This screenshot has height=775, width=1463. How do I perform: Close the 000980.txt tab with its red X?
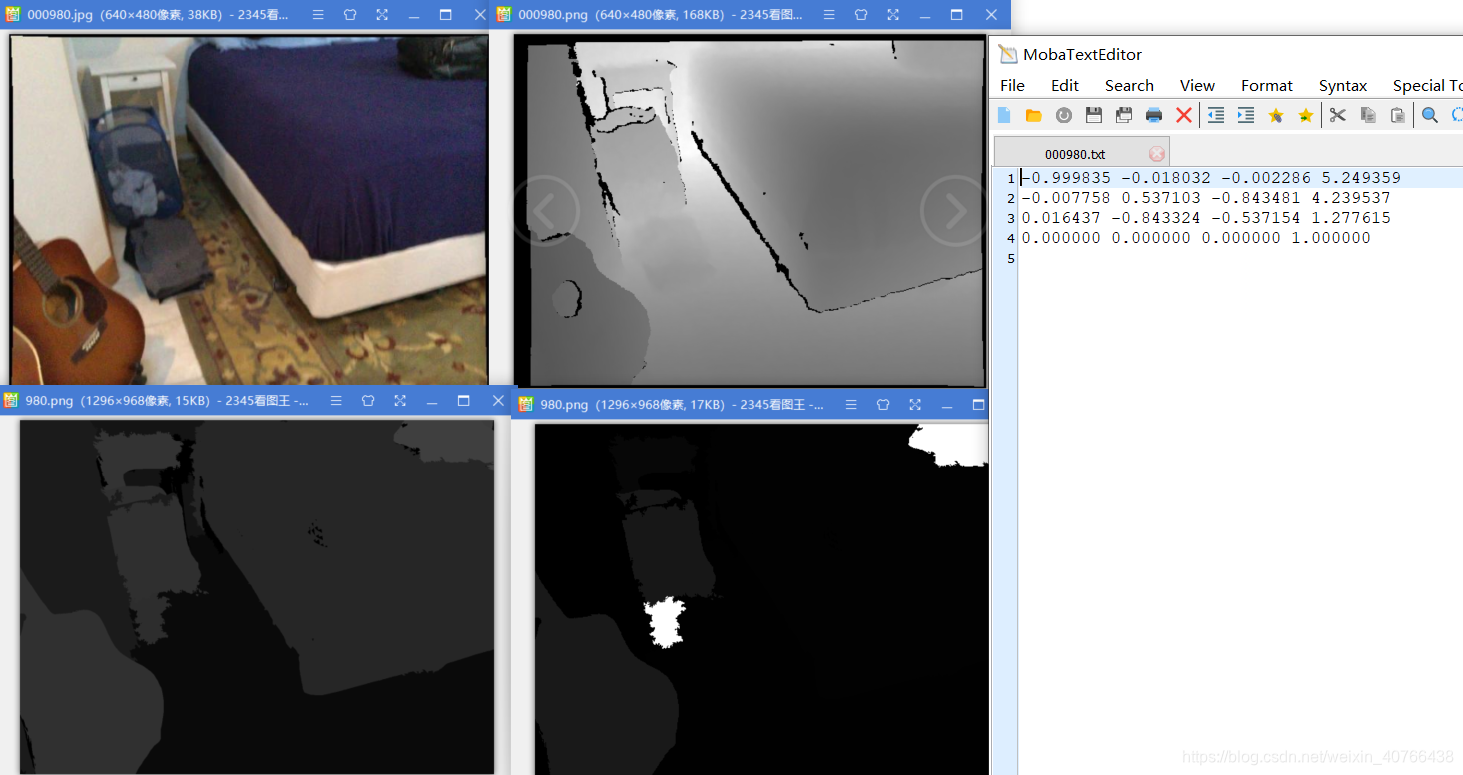coord(1157,154)
